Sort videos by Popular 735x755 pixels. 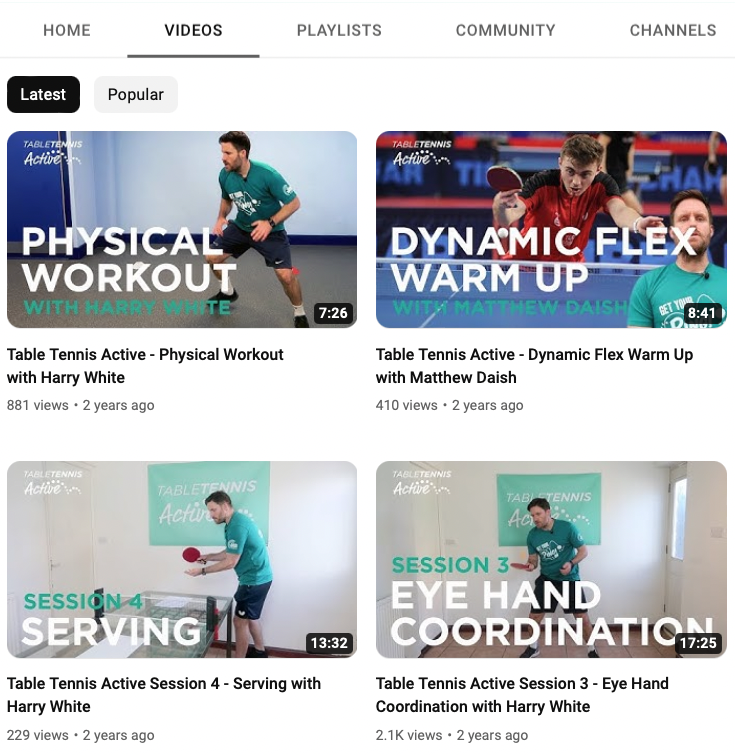pos(136,94)
